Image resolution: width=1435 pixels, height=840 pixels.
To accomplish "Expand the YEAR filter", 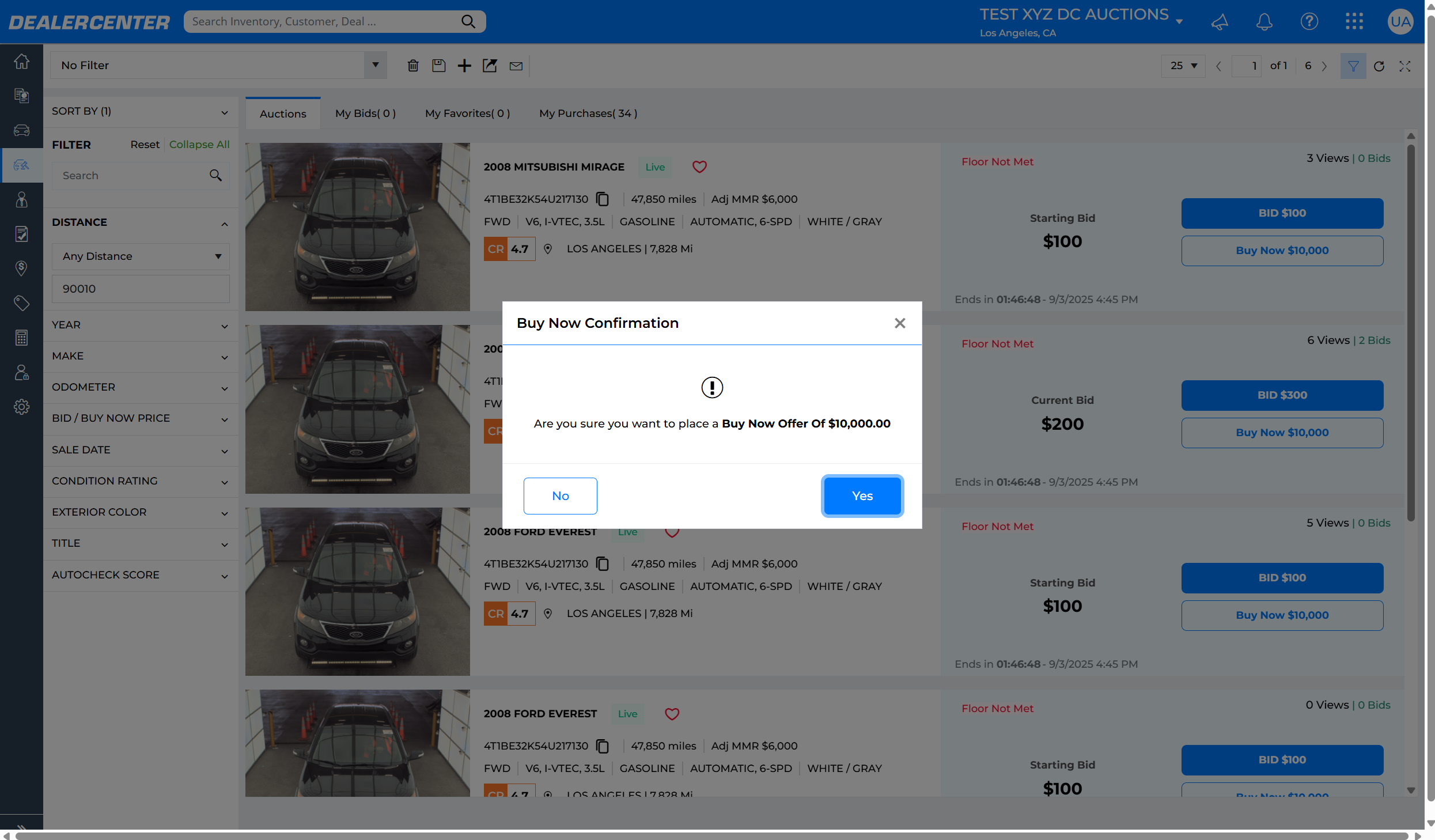I will click(141, 325).
